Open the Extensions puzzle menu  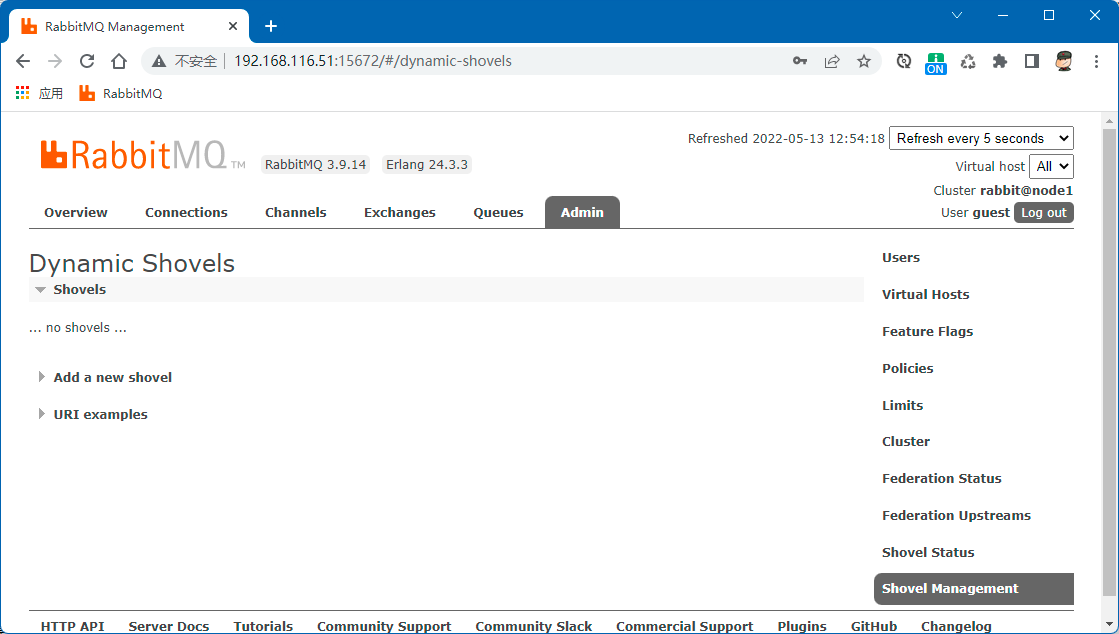(1000, 61)
